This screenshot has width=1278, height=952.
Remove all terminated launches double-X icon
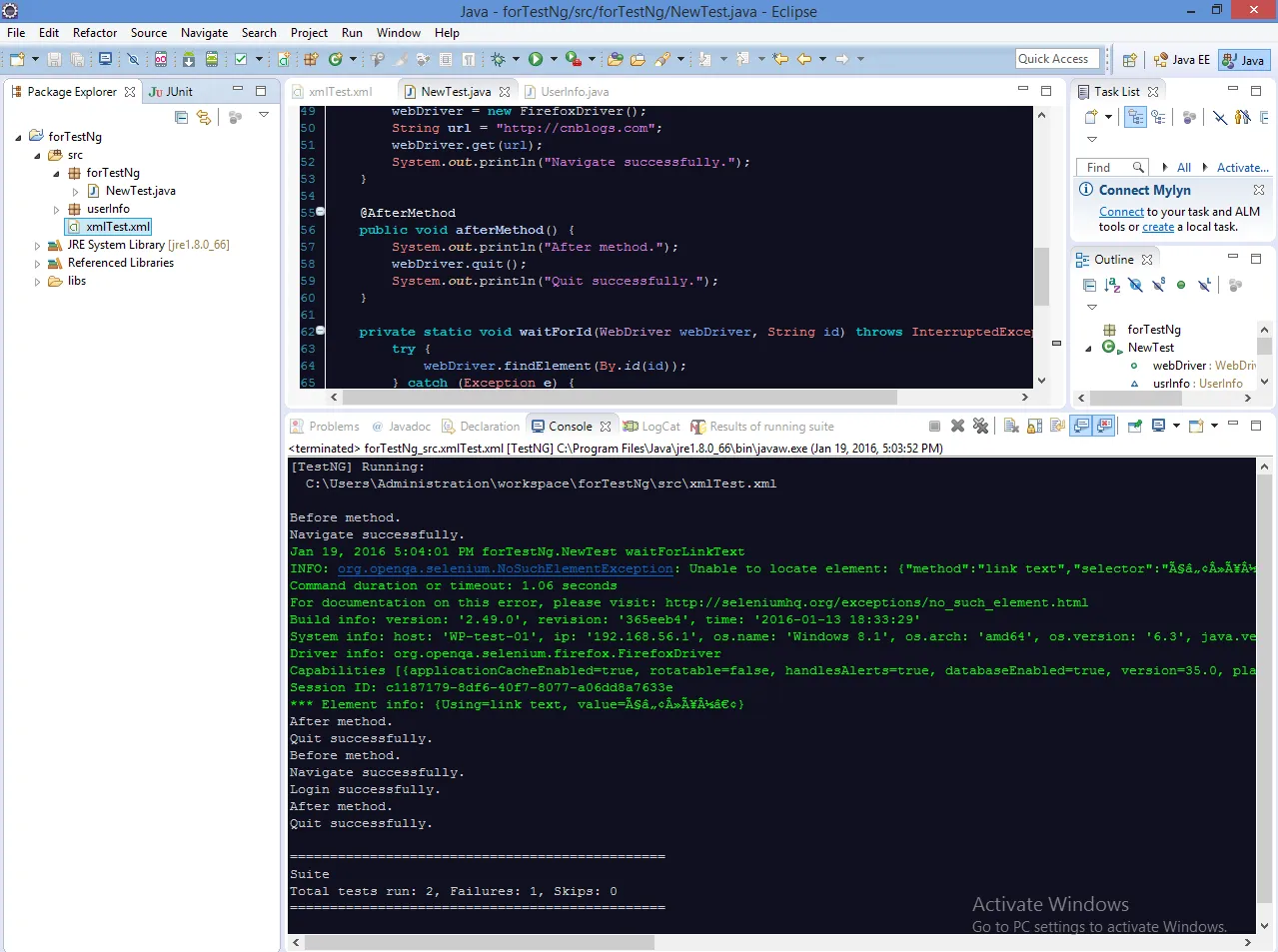(x=980, y=426)
